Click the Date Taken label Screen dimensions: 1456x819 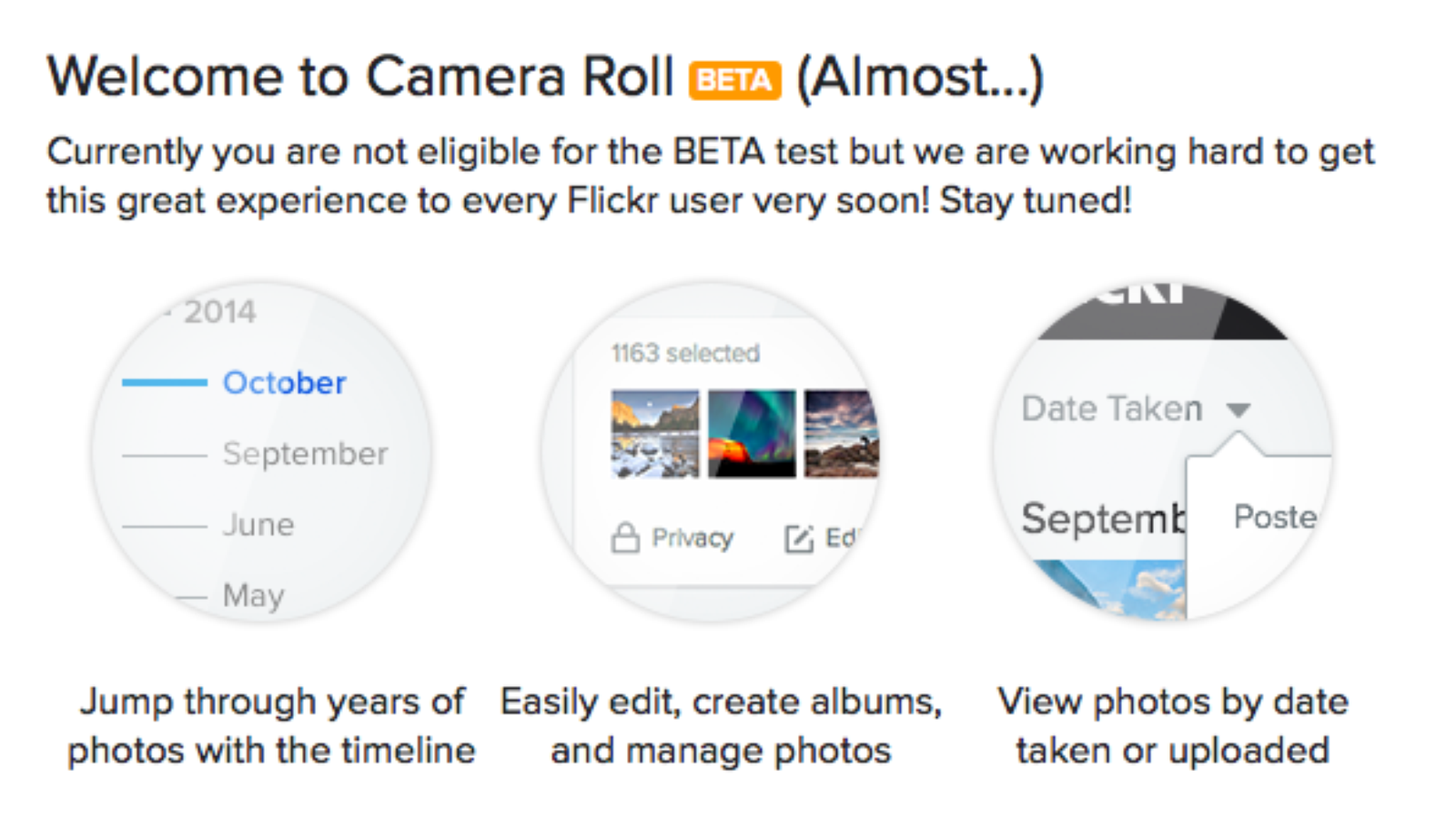pyautogui.click(x=1111, y=409)
